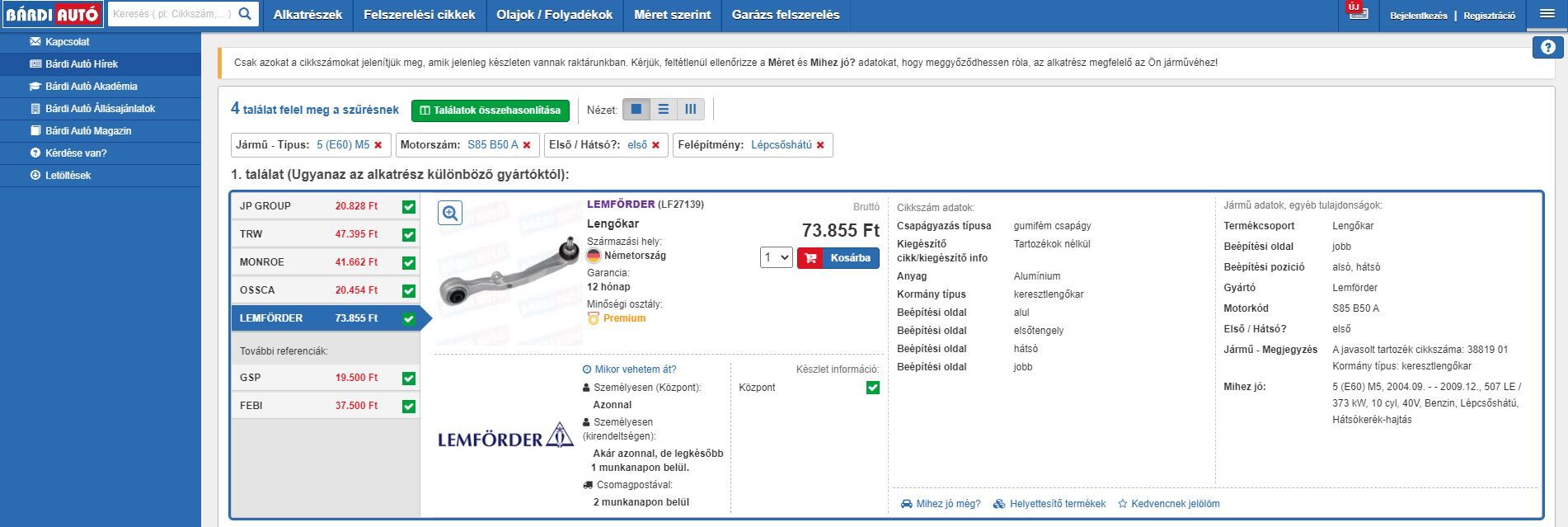Open the hamburger menu icon
Screen dimensions: 1568x527
(x=1547, y=14)
